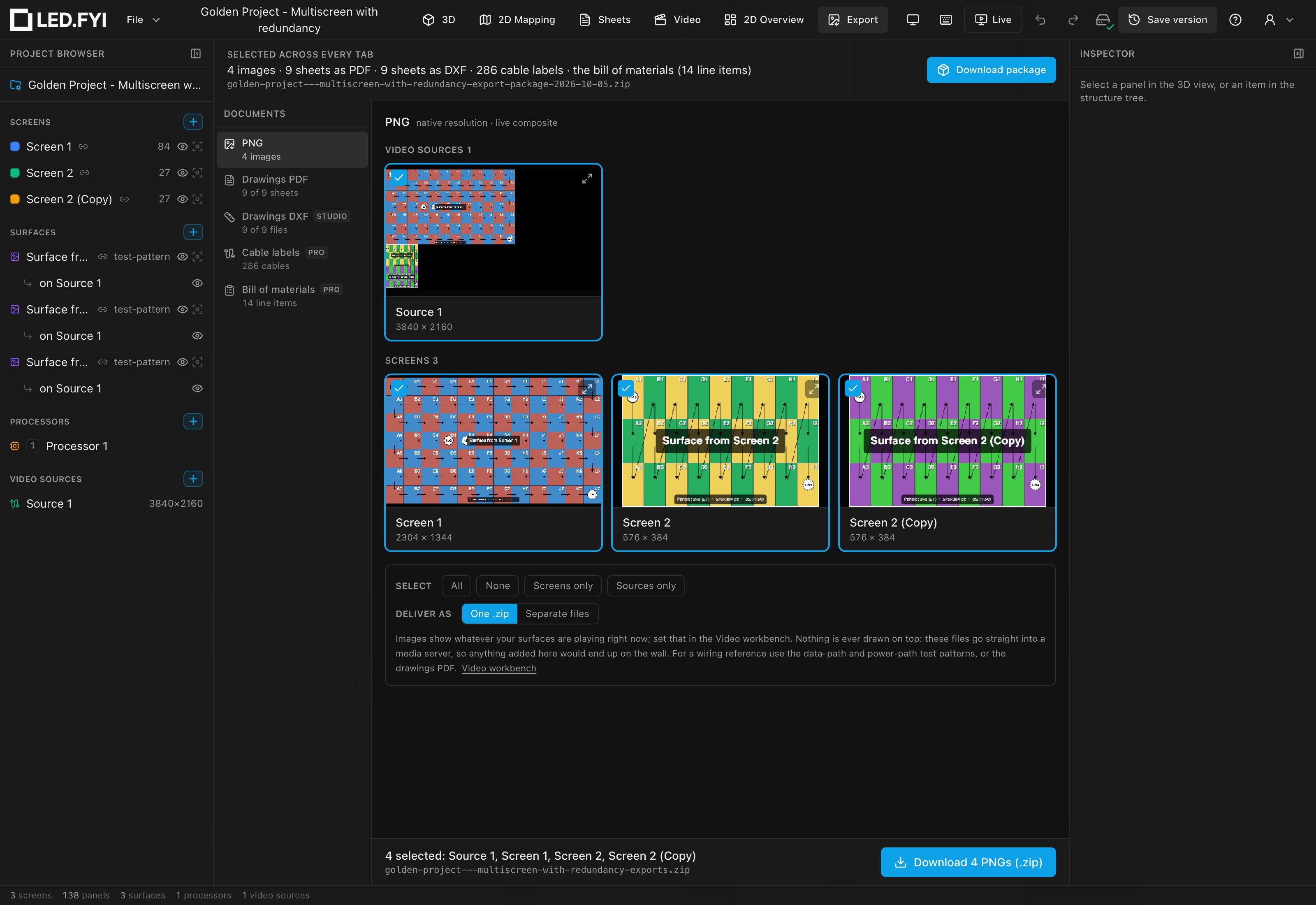Hide Screen 2 with its eye icon
The height and width of the screenshot is (905, 1316).
182,173
